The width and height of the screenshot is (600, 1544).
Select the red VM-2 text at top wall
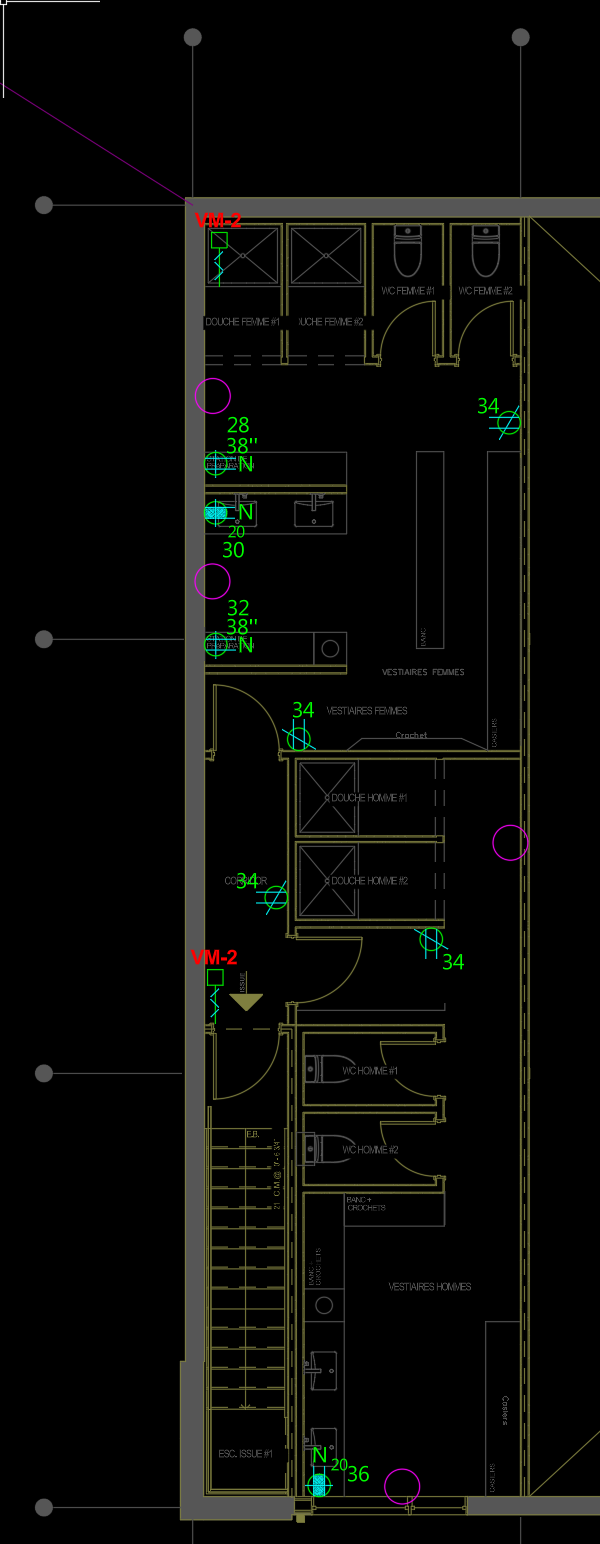(x=218, y=221)
